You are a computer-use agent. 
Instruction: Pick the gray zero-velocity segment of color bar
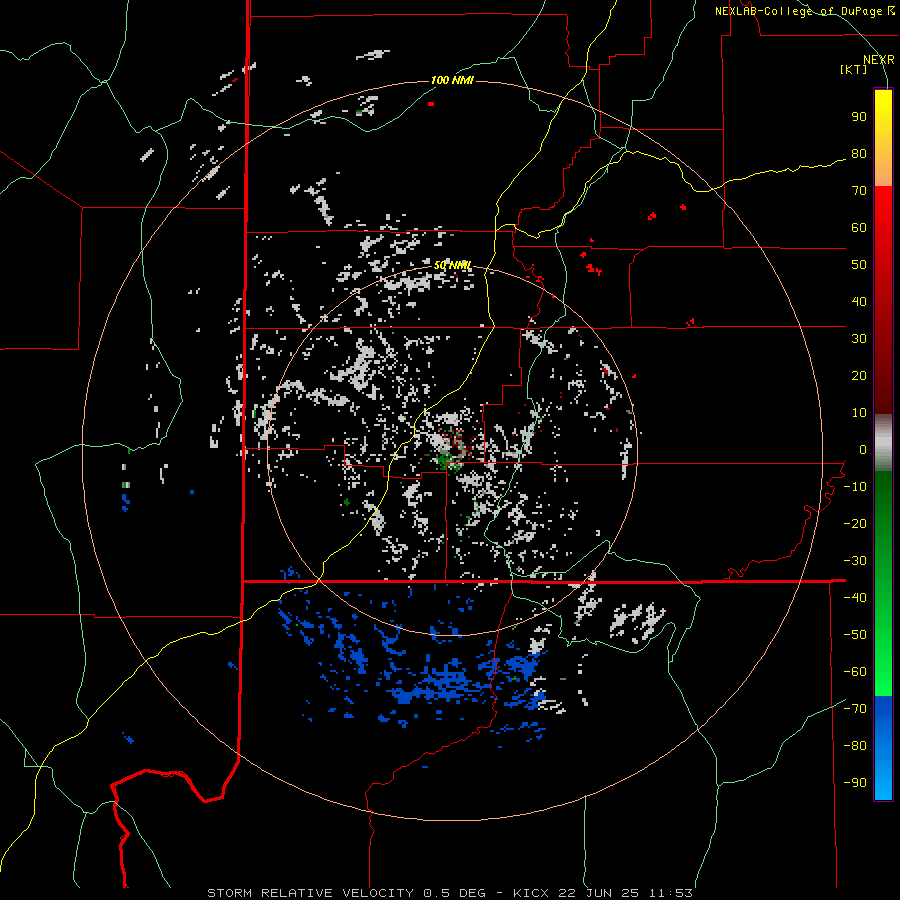(883, 443)
